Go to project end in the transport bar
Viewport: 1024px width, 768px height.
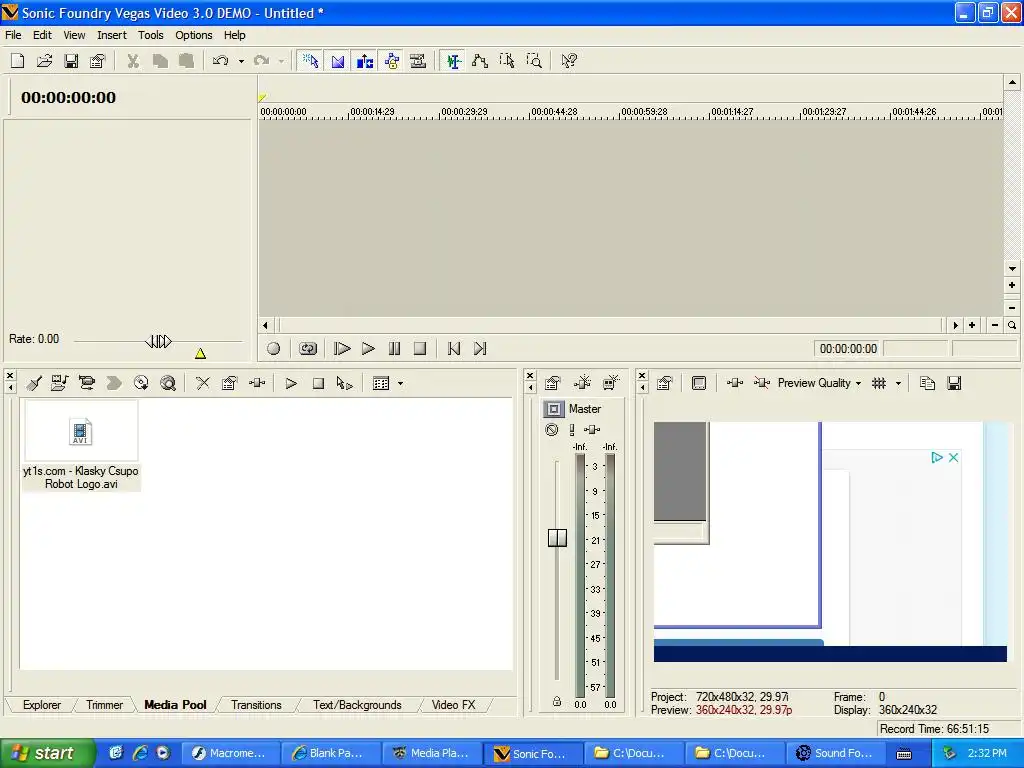coord(480,349)
